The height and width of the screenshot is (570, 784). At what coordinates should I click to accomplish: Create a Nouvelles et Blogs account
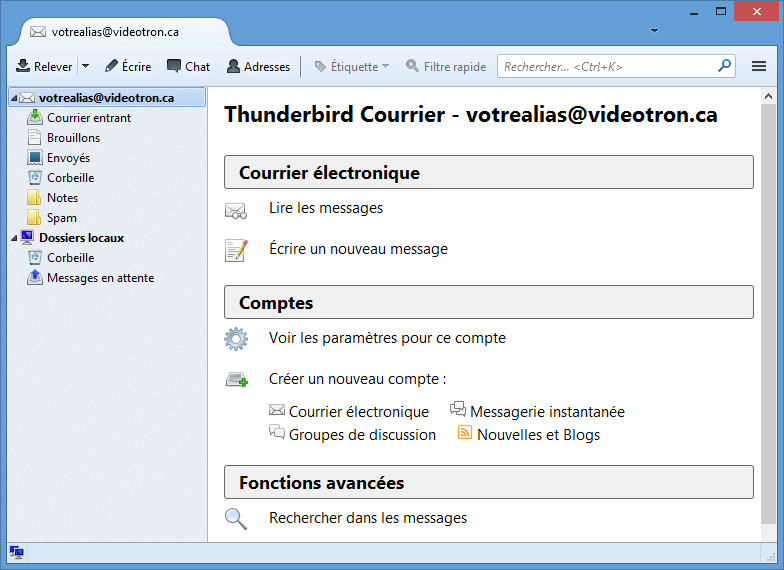coord(538,434)
